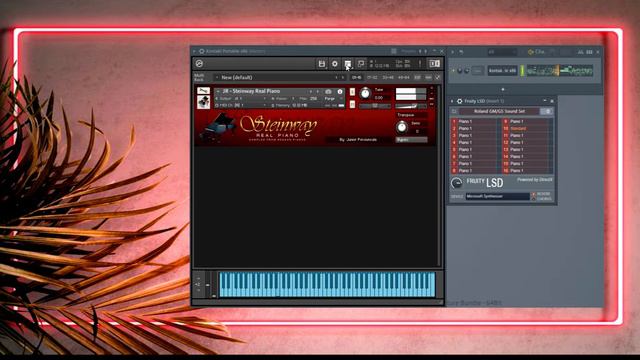Viewport: 640px width, 360px height.
Task: Open the New (default) multi dropdown arrow
Action: click(x=217, y=77)
